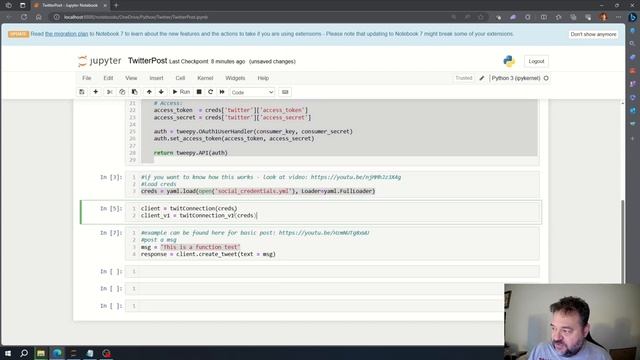The image size is (640, 360).
Task: Paste cells below toolbar icon
Action: click(x=135, y=92)
